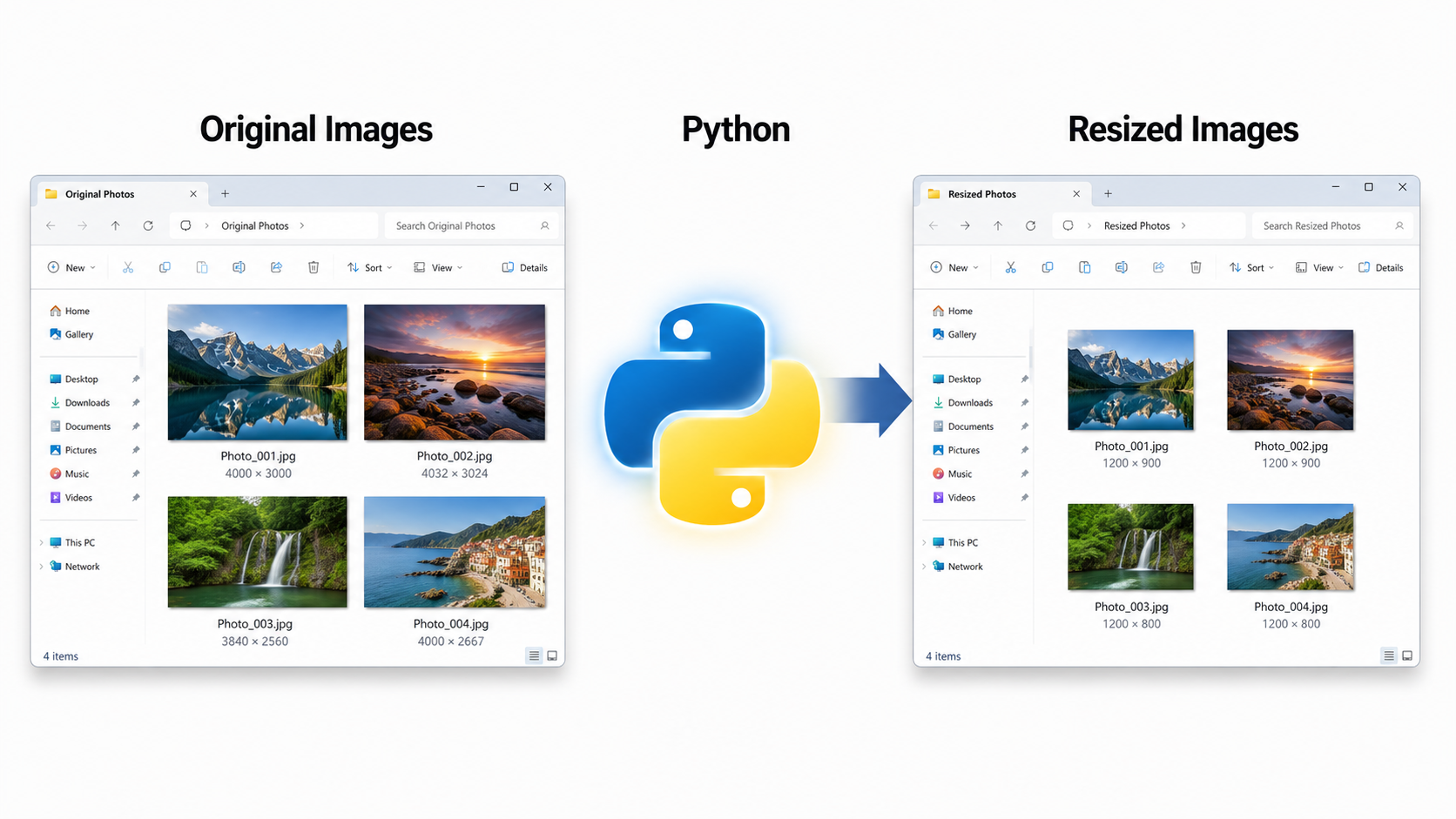Click Copy icon in Resized Photos toolbar

pyautogui.click(x=1048, y=267)
